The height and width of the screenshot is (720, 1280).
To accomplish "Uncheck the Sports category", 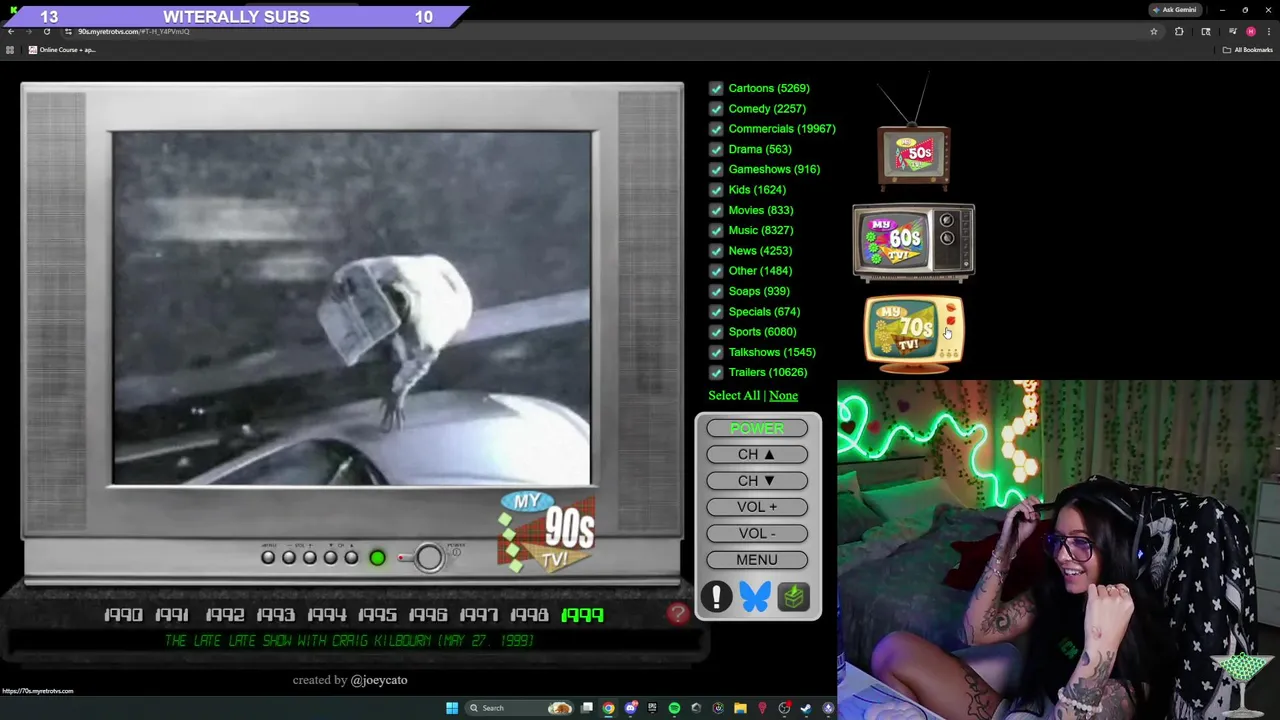I will click(716, 332).
